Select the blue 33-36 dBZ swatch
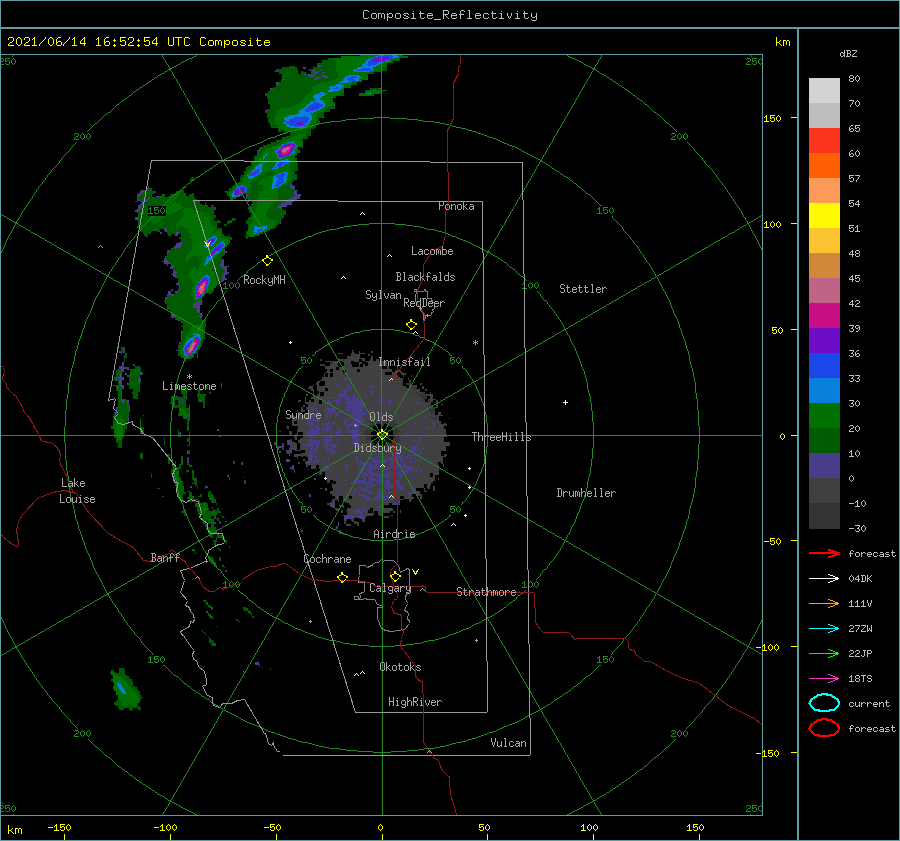Image resolution: width=900 pixels, height=841 pixels. coord(824,366)
